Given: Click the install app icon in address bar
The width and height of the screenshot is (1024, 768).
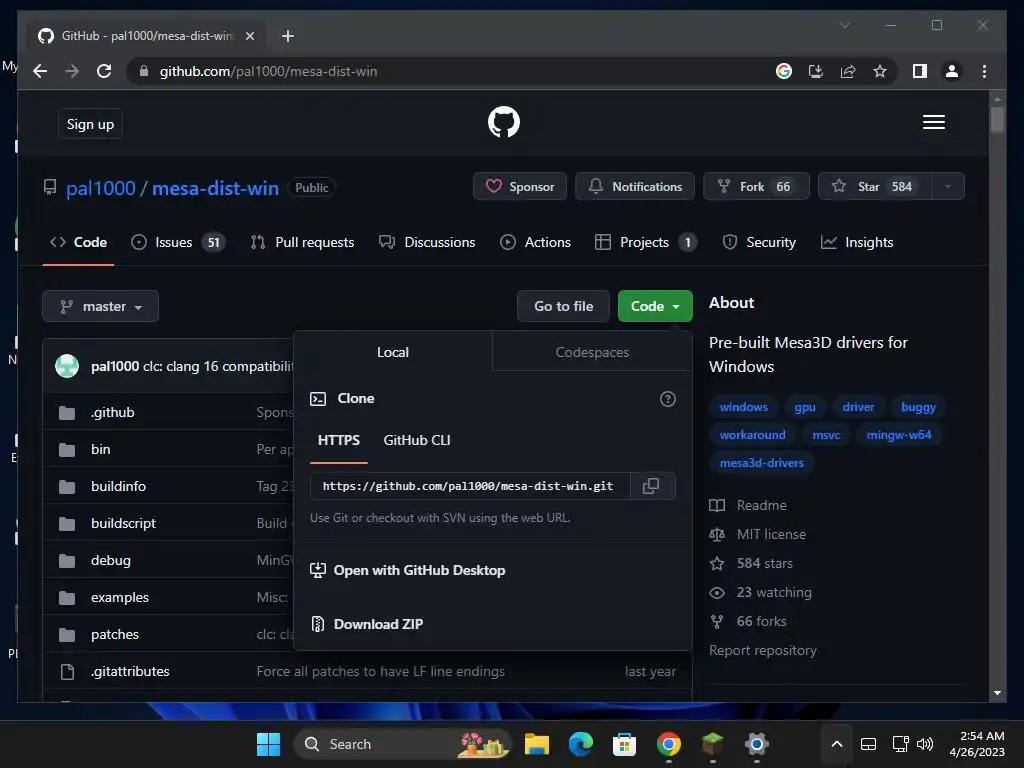Looking at the screenshot, I should tap(816, 71).
